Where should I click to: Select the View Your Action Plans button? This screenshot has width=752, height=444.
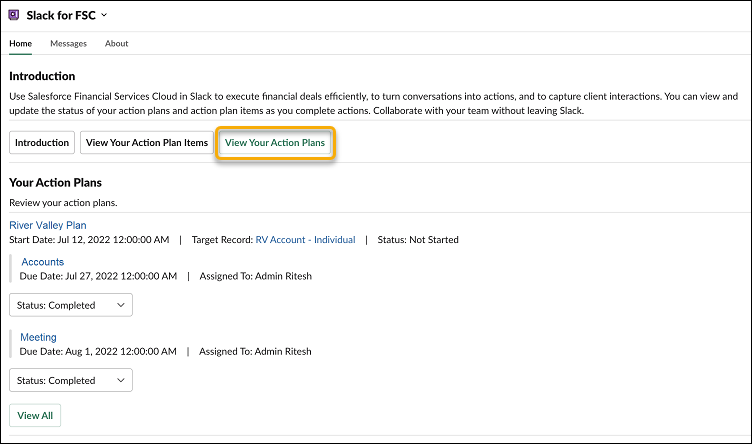pos(275,143)
